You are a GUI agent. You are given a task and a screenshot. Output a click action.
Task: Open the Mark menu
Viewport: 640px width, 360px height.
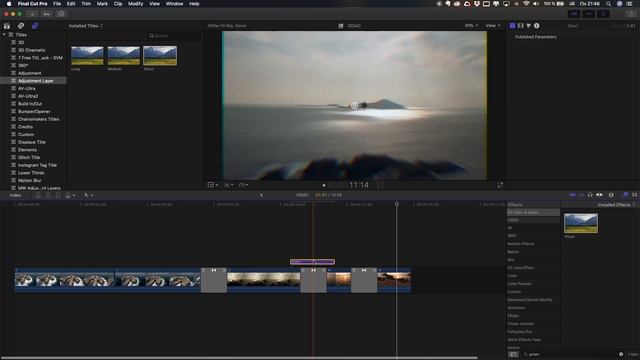pos(102,4)
